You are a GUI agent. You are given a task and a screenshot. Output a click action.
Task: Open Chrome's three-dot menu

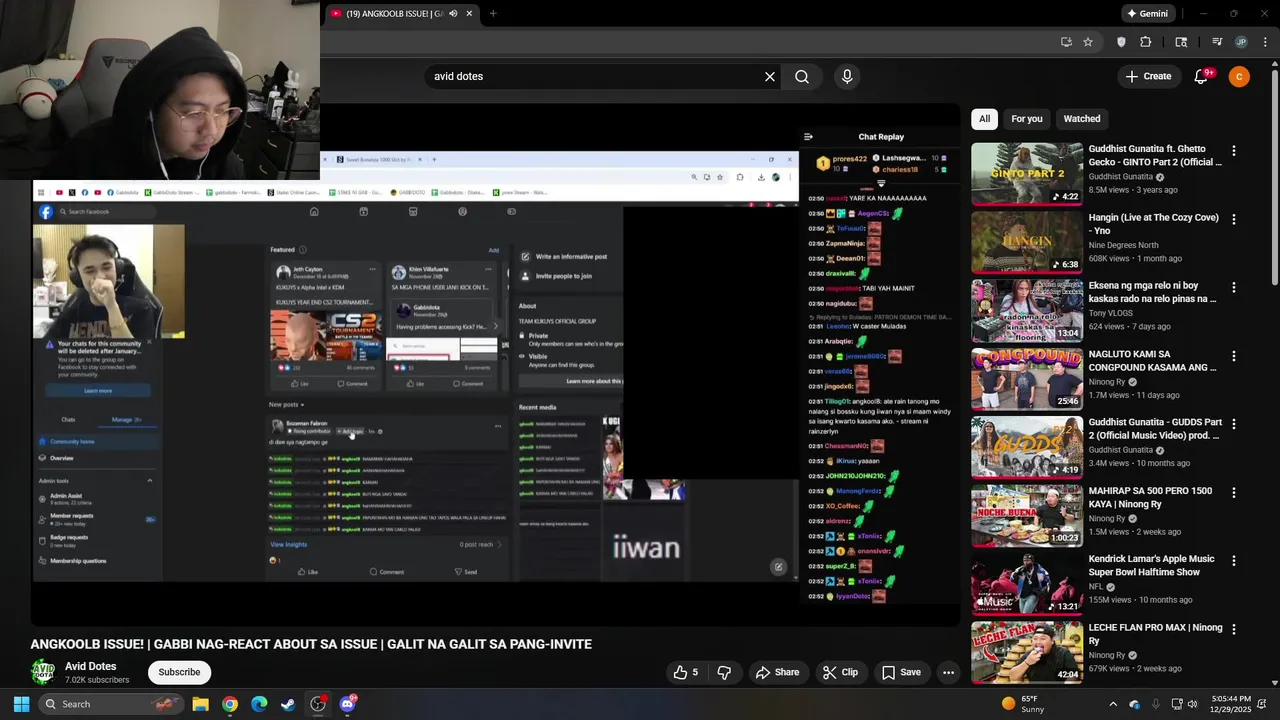coord(1266,42)
